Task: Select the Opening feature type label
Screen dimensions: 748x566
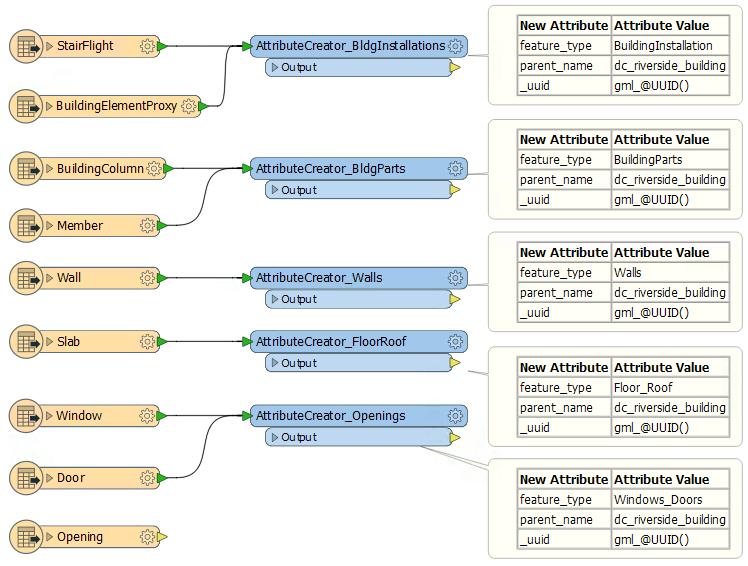Action: pyautogui.click(x=80, y=537)
